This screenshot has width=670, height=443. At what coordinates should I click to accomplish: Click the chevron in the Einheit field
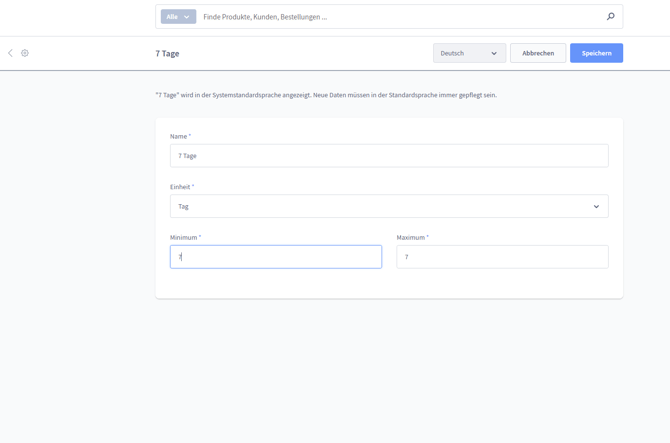pos(596,207)
